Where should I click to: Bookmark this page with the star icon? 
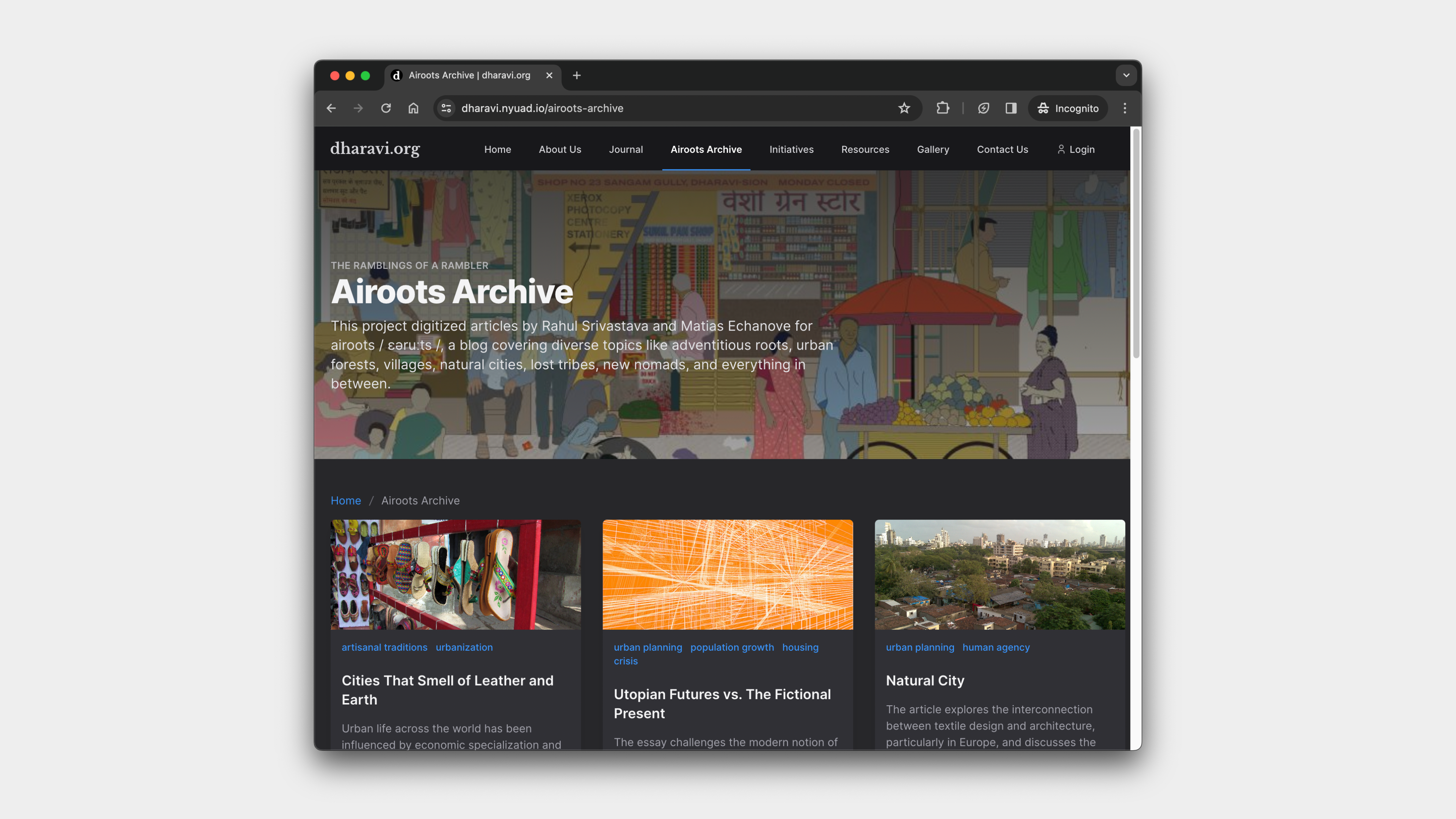904,108
